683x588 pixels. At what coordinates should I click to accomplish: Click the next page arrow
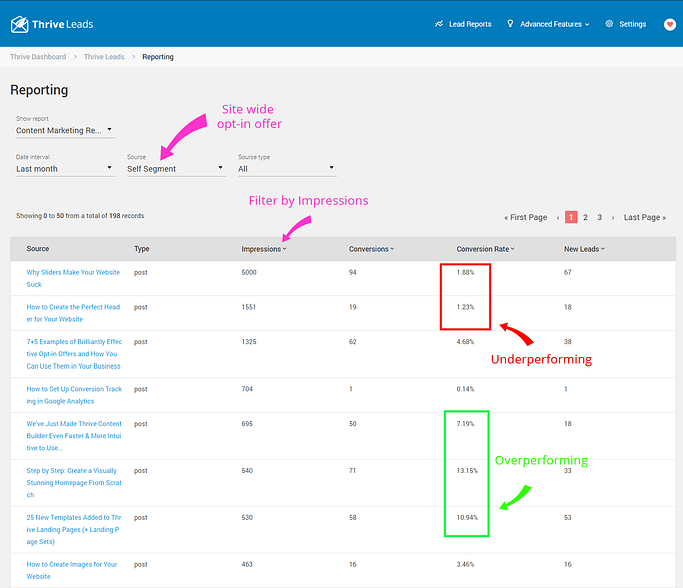tap(613, 217)
